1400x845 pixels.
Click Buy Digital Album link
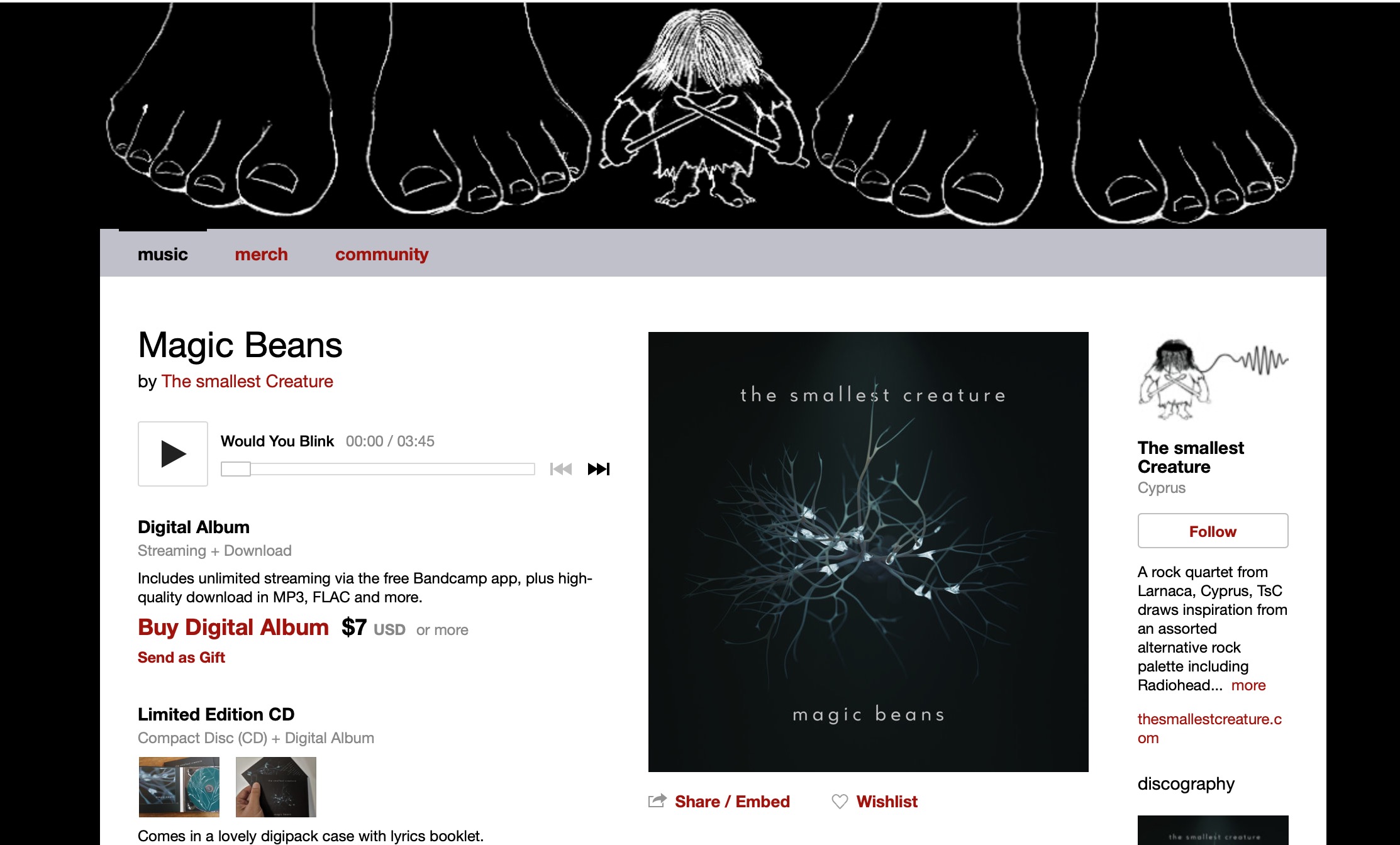[233, 627]
